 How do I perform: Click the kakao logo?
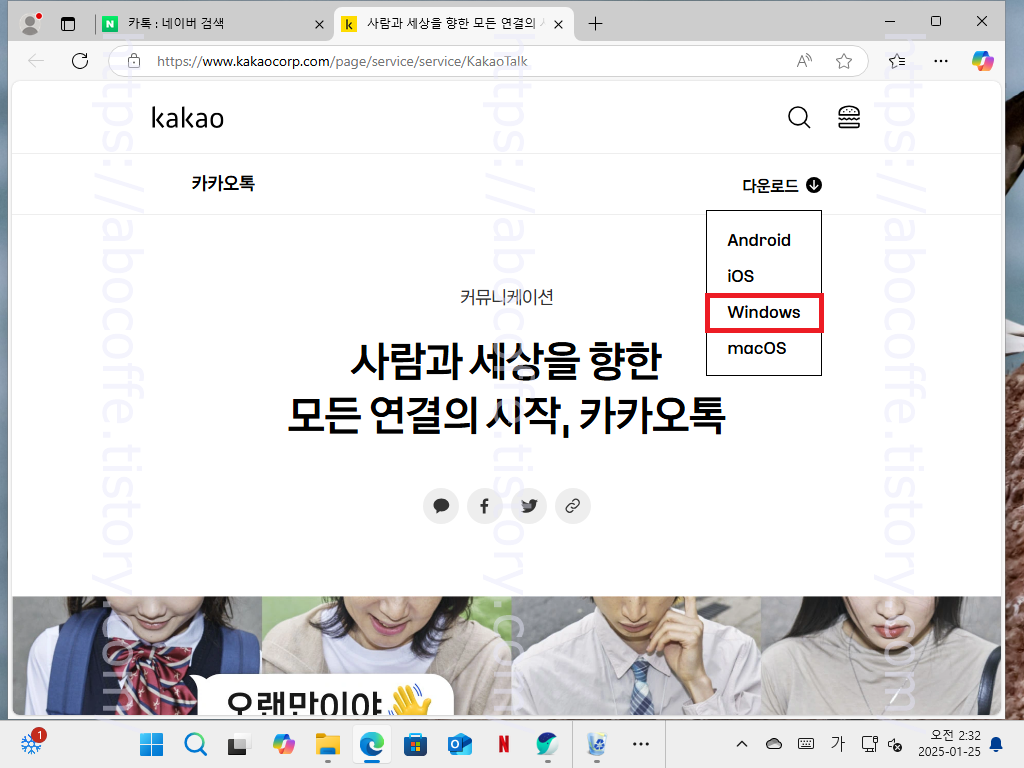(187, 118)
